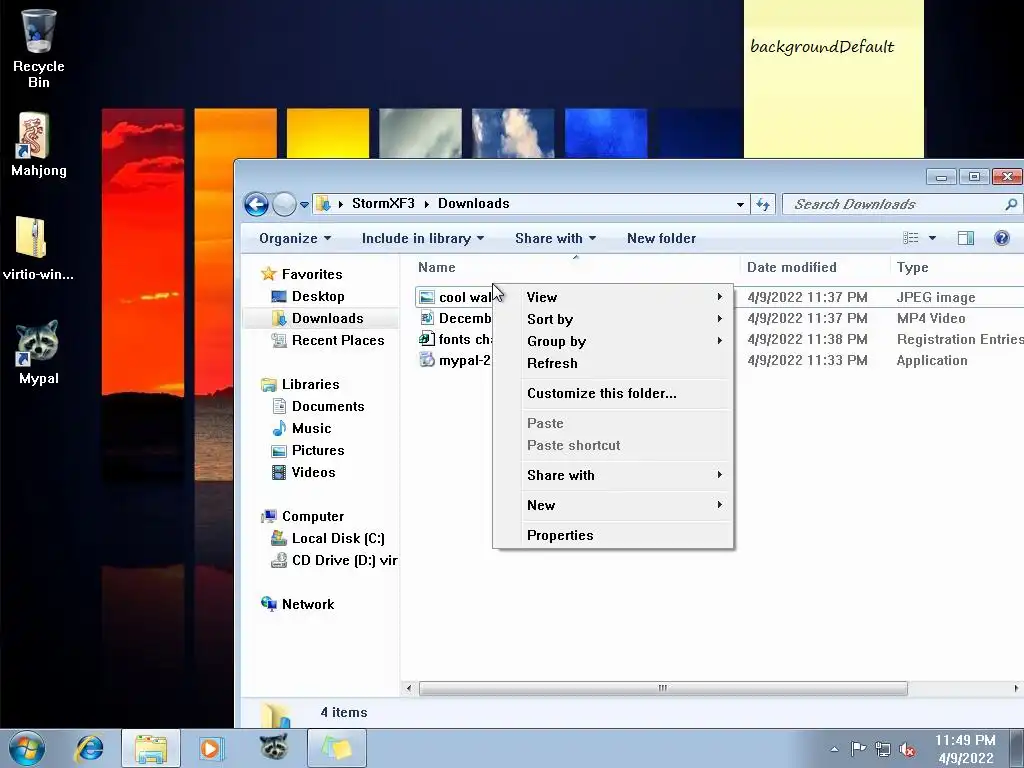This screenshot has height=768, width=1024.
Task: Change view using the view icon
Action: click(x=910, y=238)
